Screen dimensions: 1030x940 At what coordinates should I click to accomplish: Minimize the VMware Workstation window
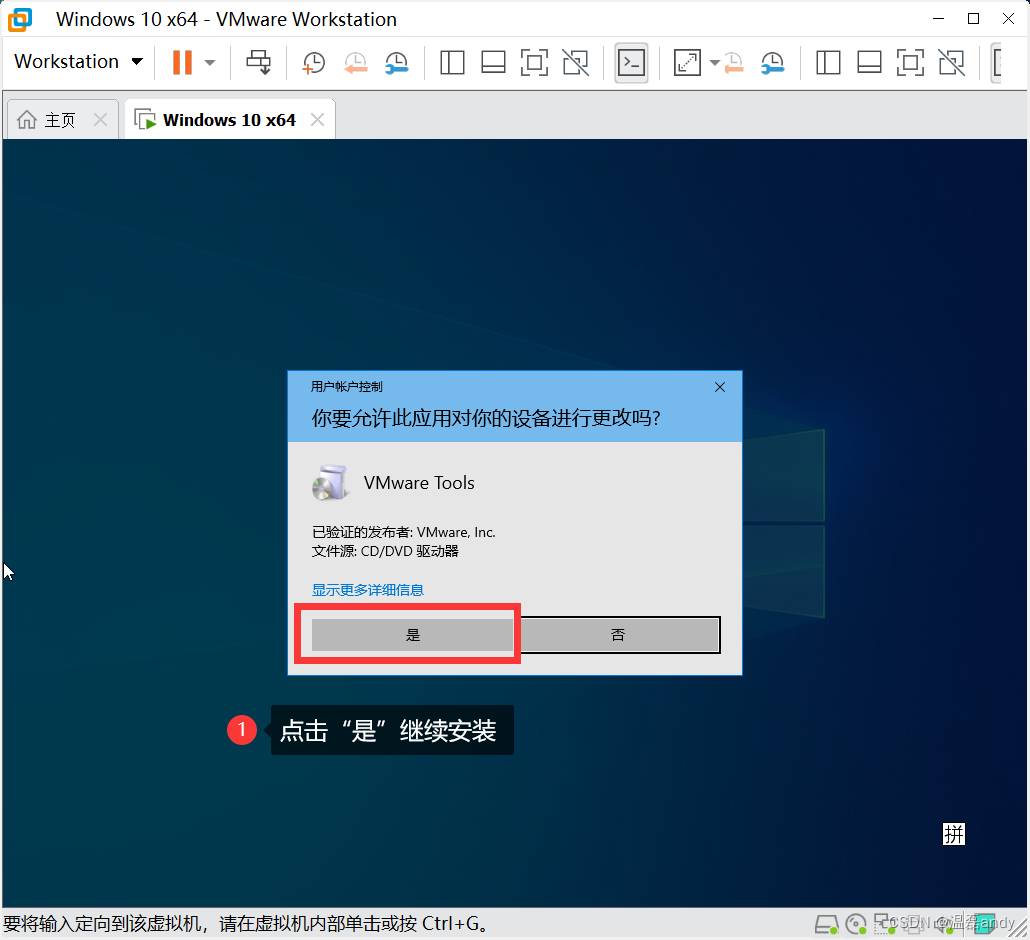[x=939, y=19]
